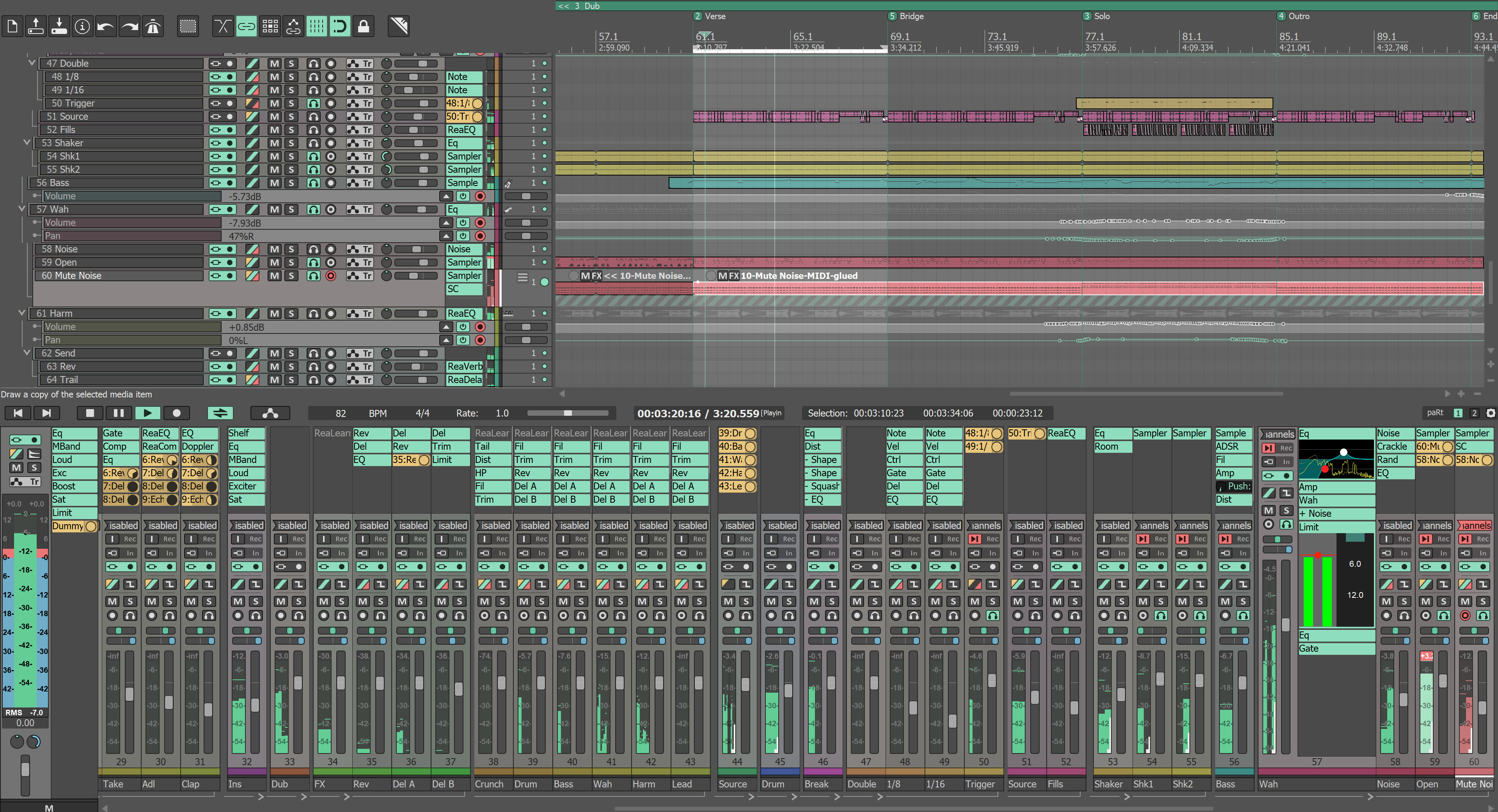Click the Undo arrow icon
Viewport: 1498px width, 812px height.
(x=106, y=26)
